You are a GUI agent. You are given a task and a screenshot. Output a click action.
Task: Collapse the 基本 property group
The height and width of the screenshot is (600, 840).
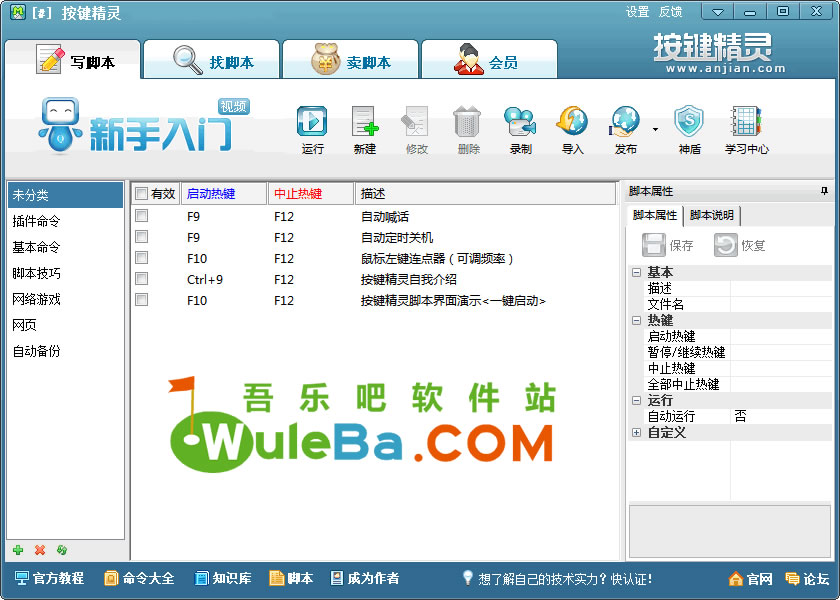[636, 272]
